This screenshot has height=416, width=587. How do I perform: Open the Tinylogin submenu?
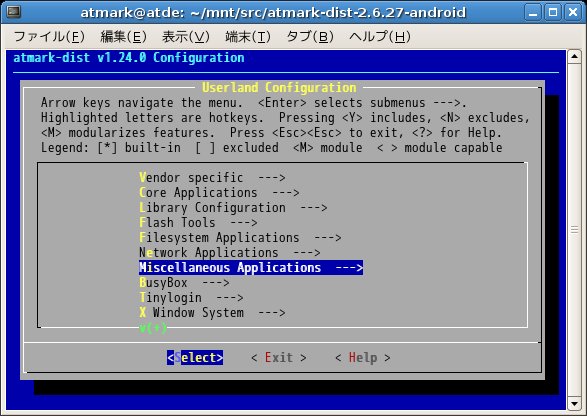coord(191,297)
